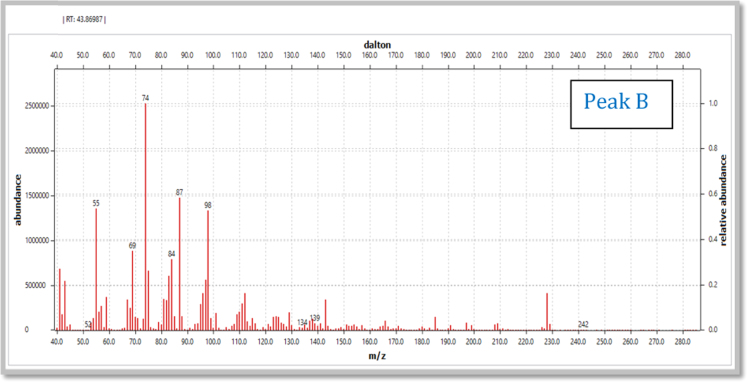Click 150.0 on the bottom m/z axis
The image size is (747, 382).
pos(343,342)
